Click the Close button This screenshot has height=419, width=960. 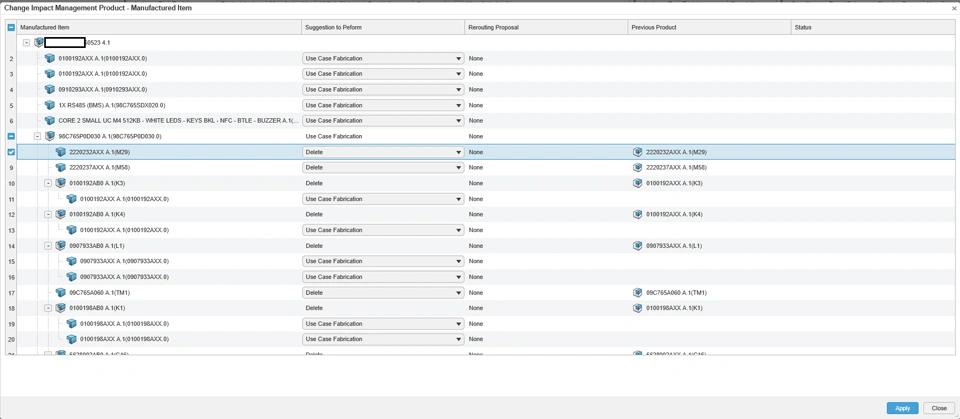coord(939,408)
